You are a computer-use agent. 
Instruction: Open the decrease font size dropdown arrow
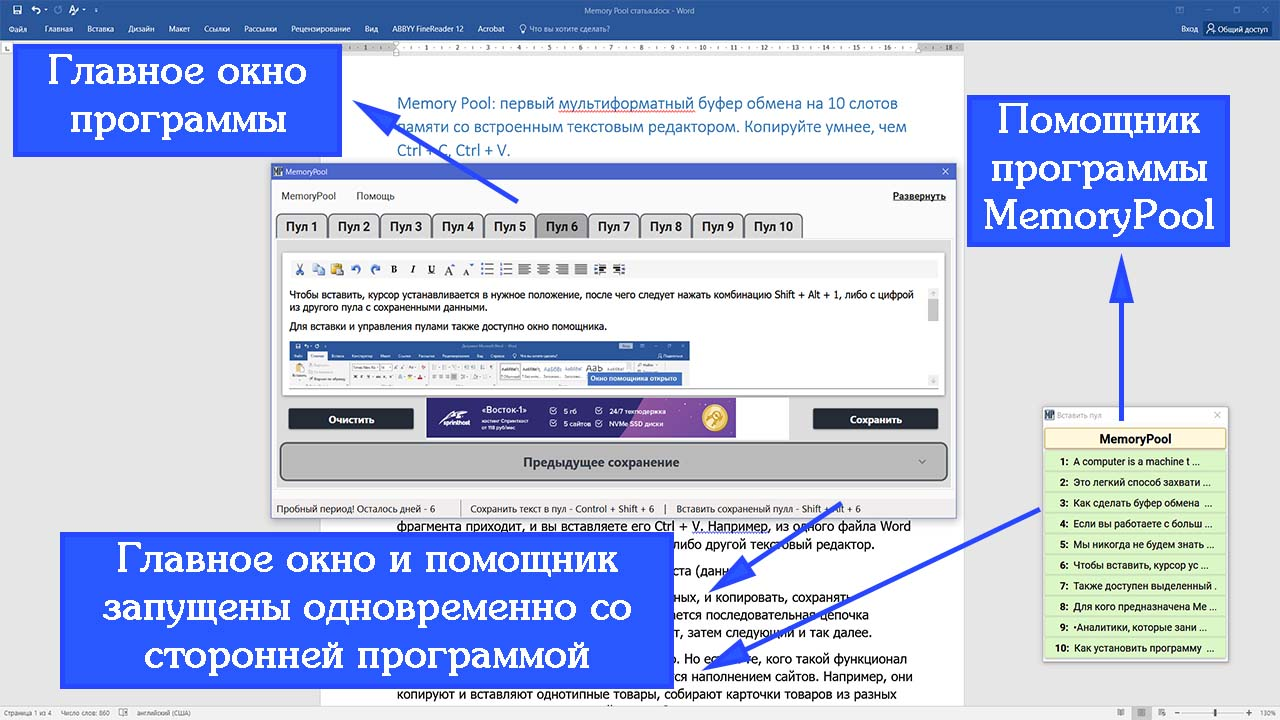pyautogui.click(x=473, y=263)
